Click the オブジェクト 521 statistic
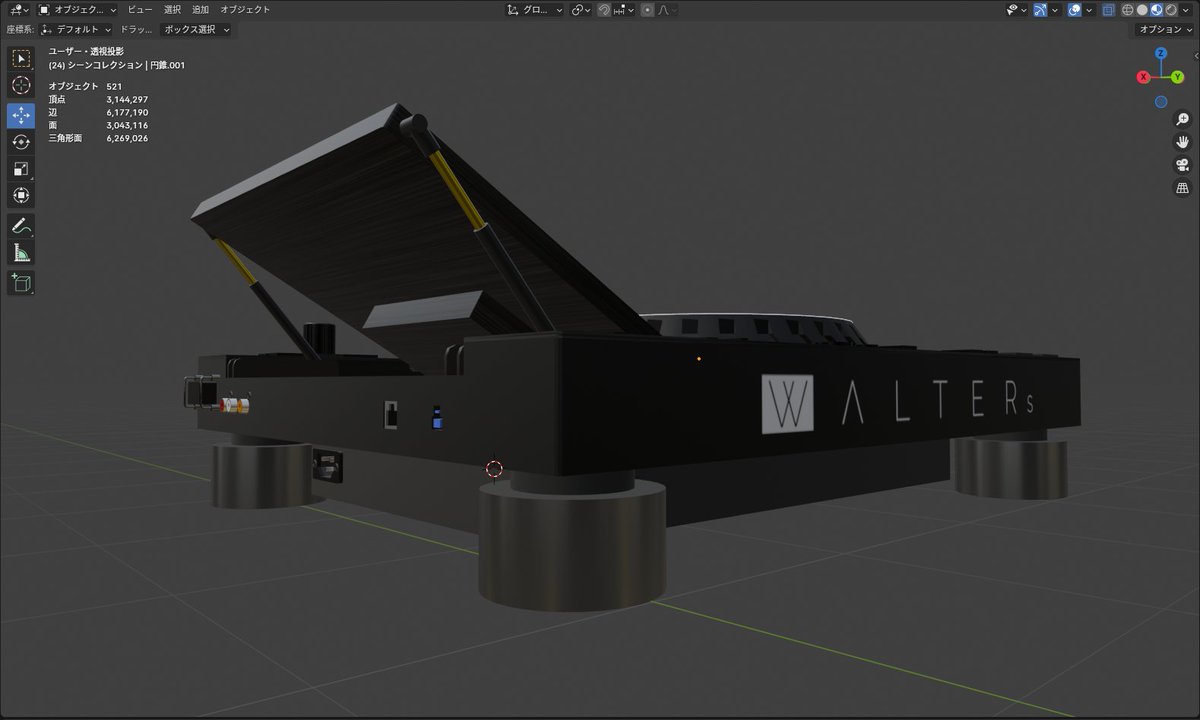Screen dimensions: 1200x720 click(85, 87)
